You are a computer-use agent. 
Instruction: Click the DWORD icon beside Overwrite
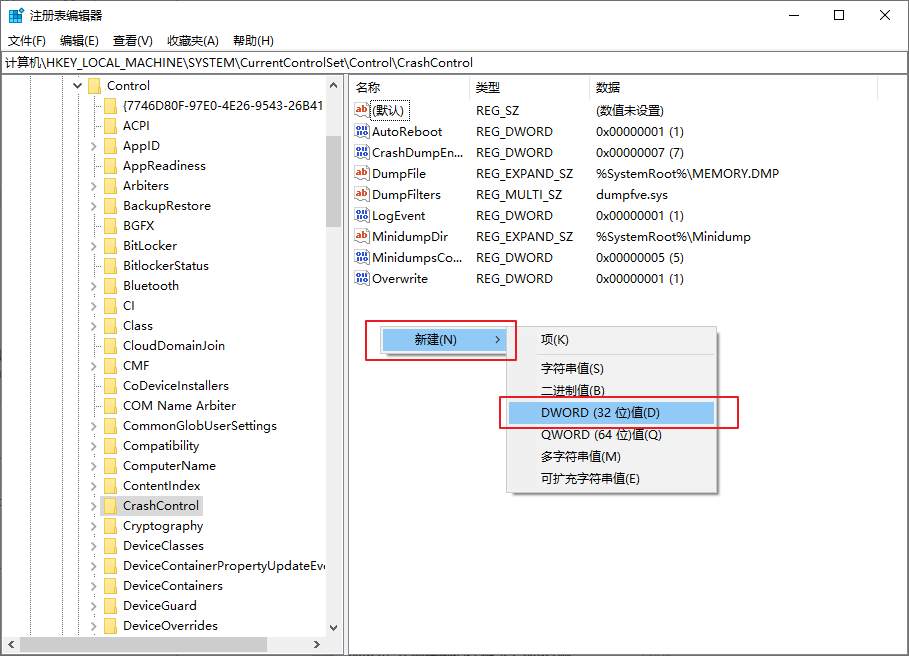[x=362, y=279]
